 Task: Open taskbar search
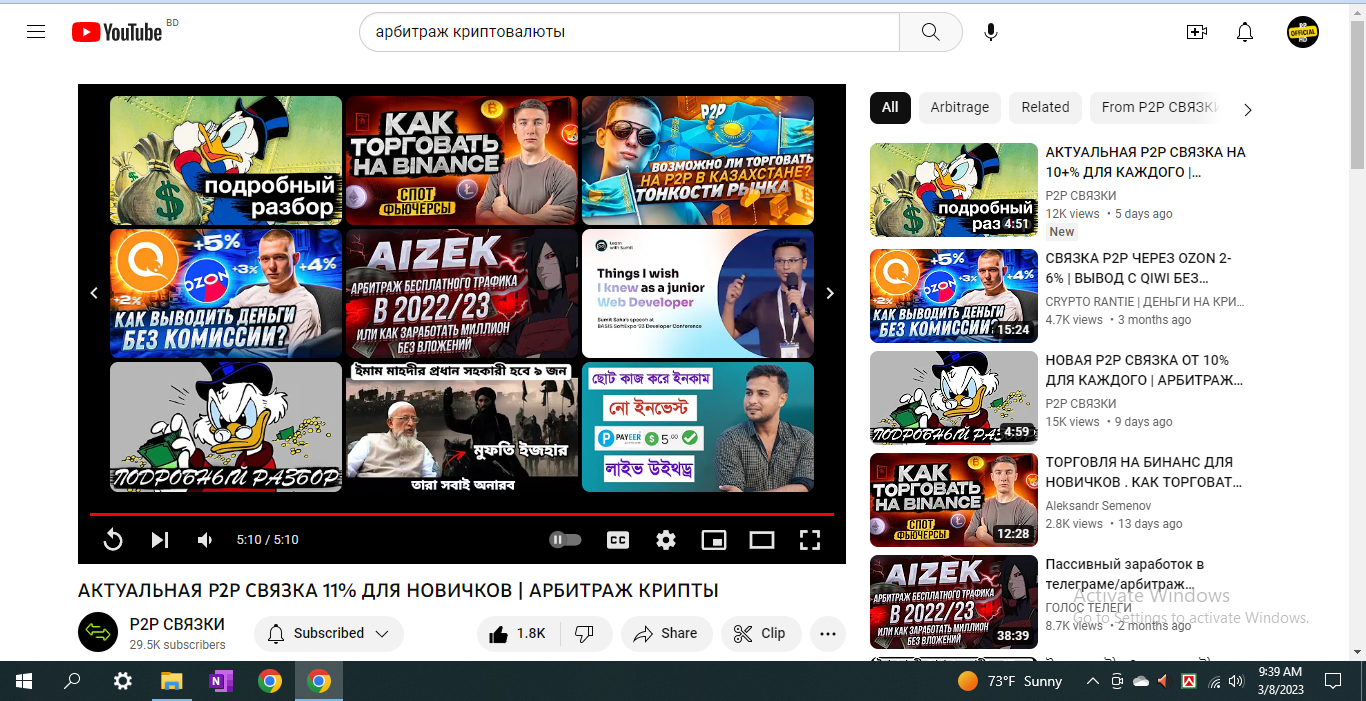[72, 681]
